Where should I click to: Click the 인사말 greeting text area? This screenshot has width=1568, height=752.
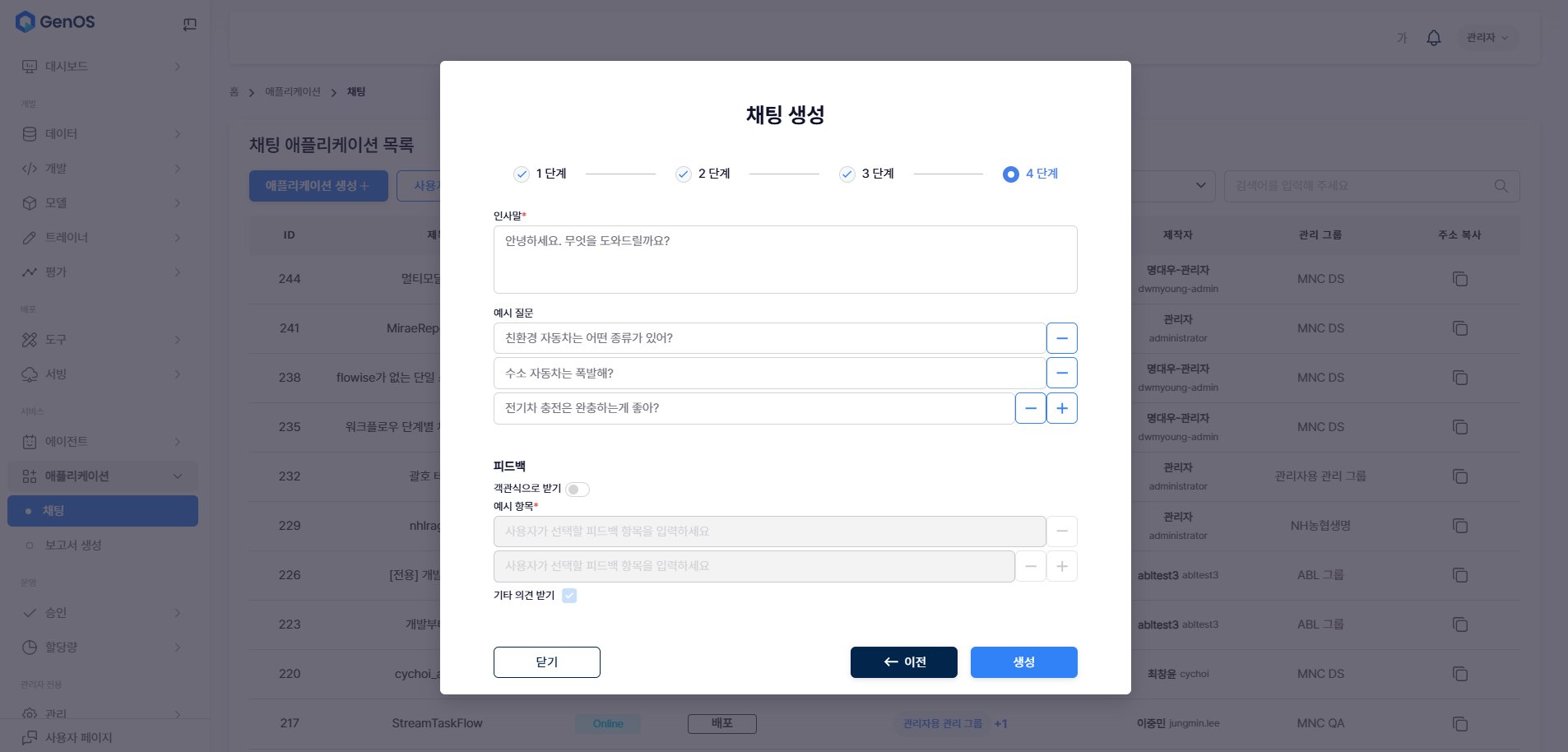[x=786, y=259]
